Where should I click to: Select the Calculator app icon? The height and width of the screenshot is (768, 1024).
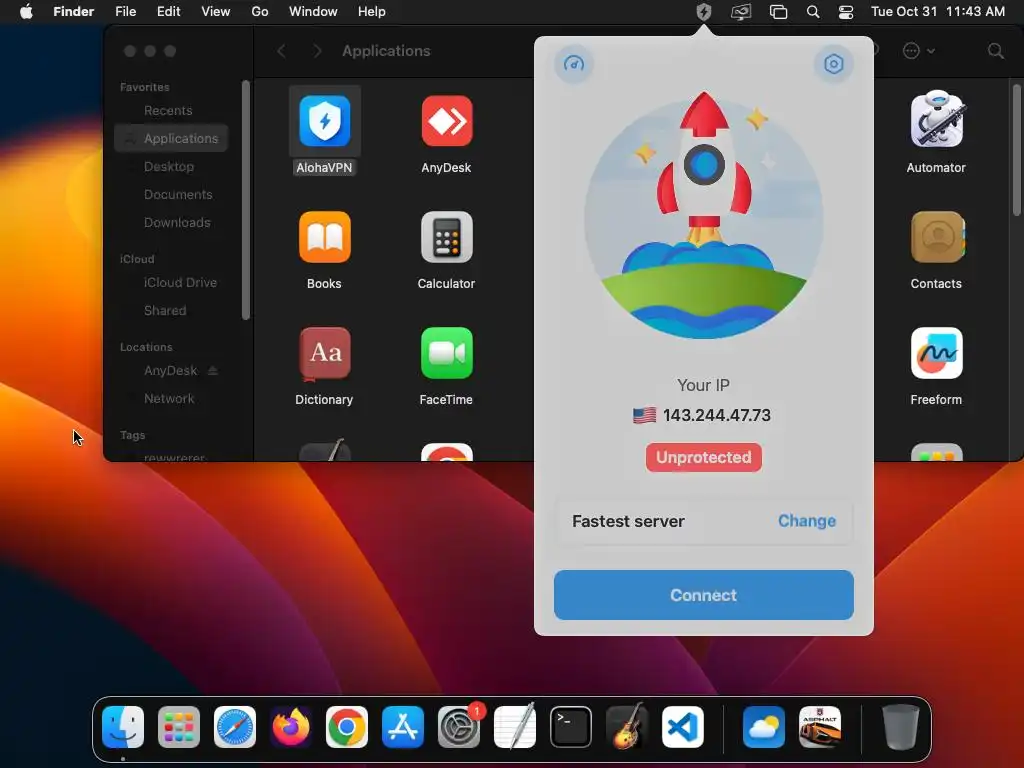click(447, 237)
